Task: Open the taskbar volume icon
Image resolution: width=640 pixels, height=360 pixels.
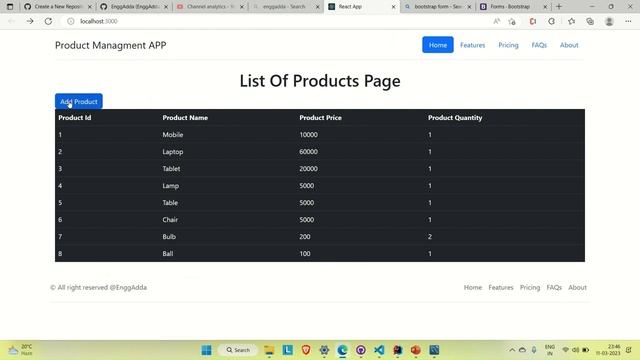Action: point(576,350)
